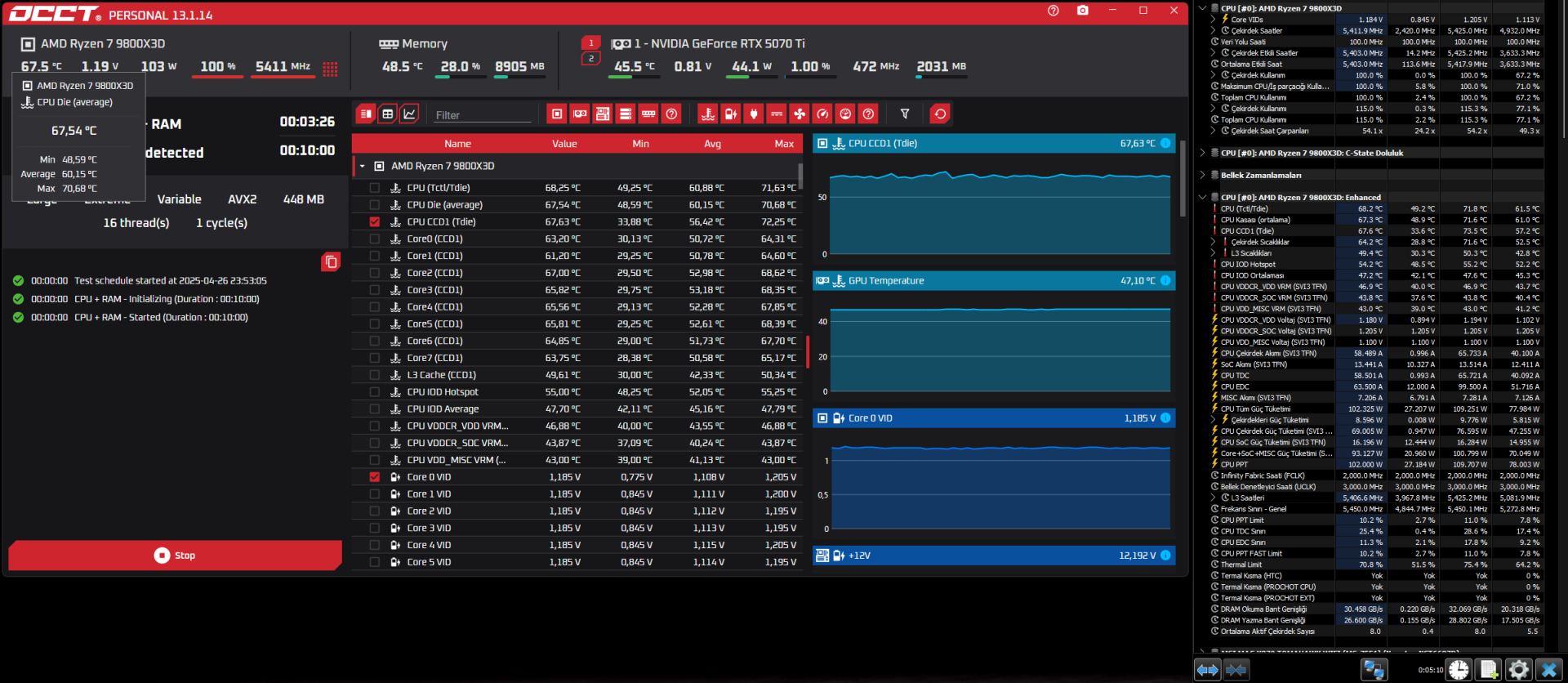The width and height of the screenshot is (1568, 683).
Task: Show only fan sensors
Action: point(800,114)
